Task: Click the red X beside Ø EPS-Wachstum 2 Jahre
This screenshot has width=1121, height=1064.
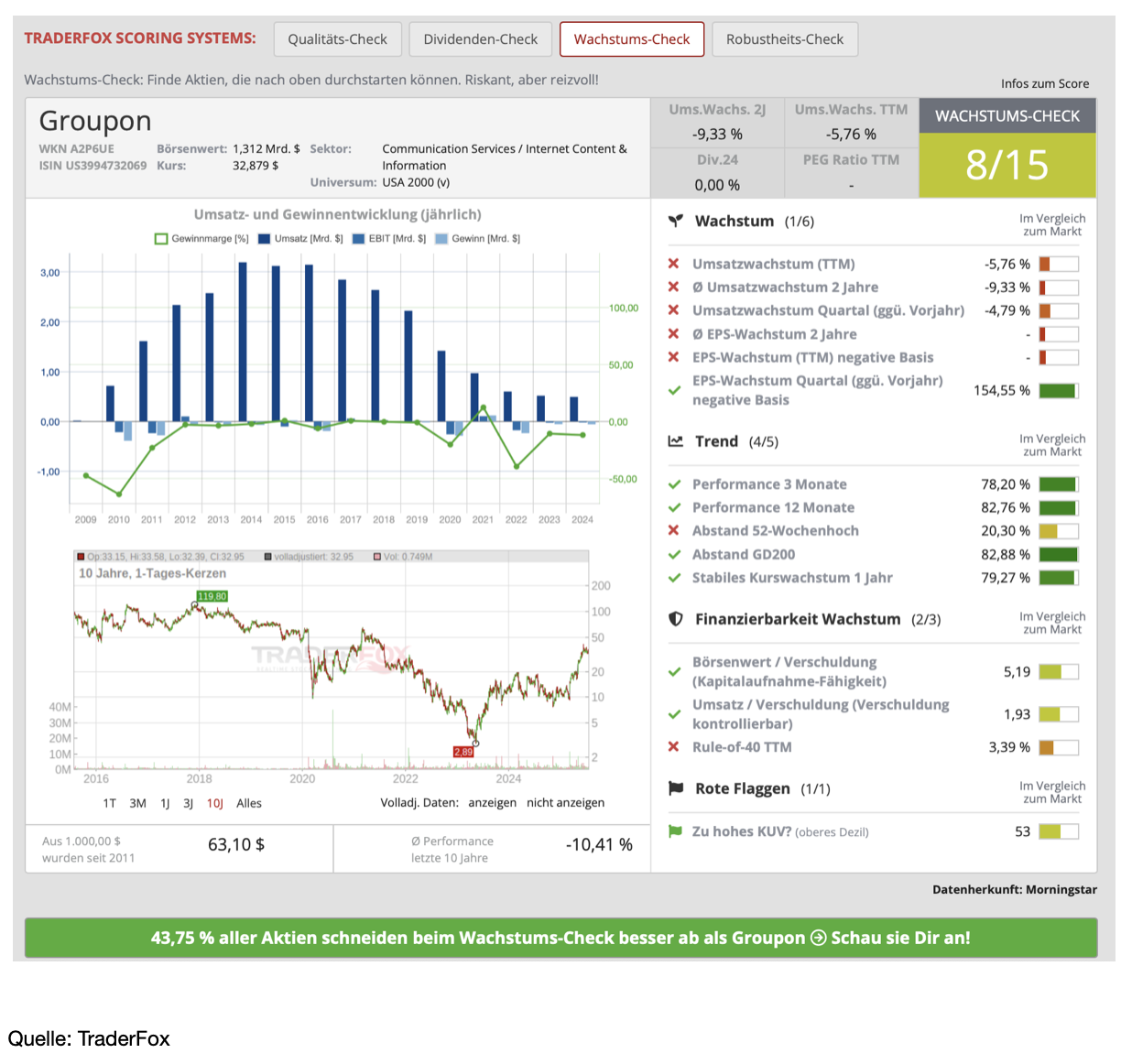Action: tap(674, 334)
